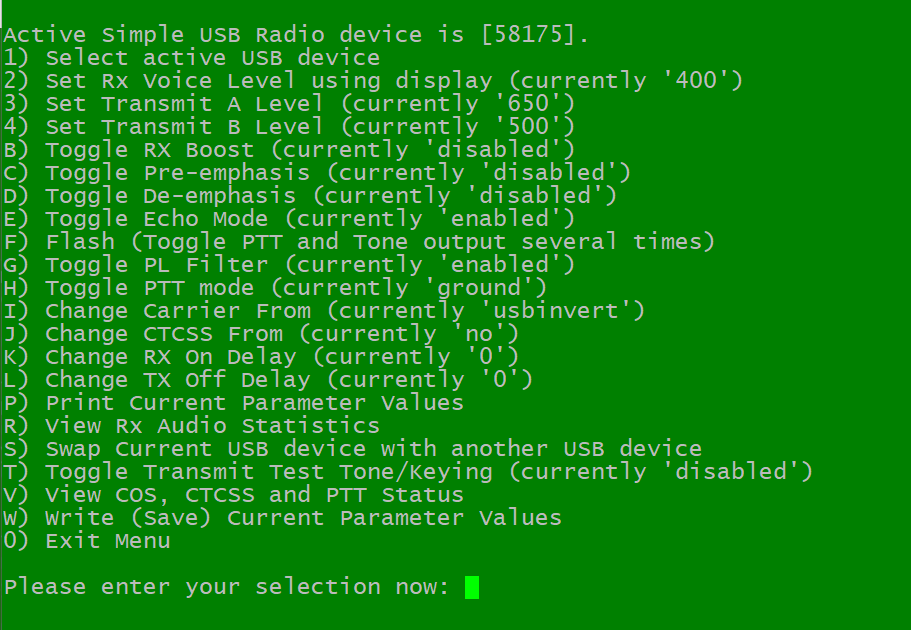The height and width of the screenshot is (630, 911).
Task: Select Write (Save) Current Parameter Values
Action: tap(282, 518)
